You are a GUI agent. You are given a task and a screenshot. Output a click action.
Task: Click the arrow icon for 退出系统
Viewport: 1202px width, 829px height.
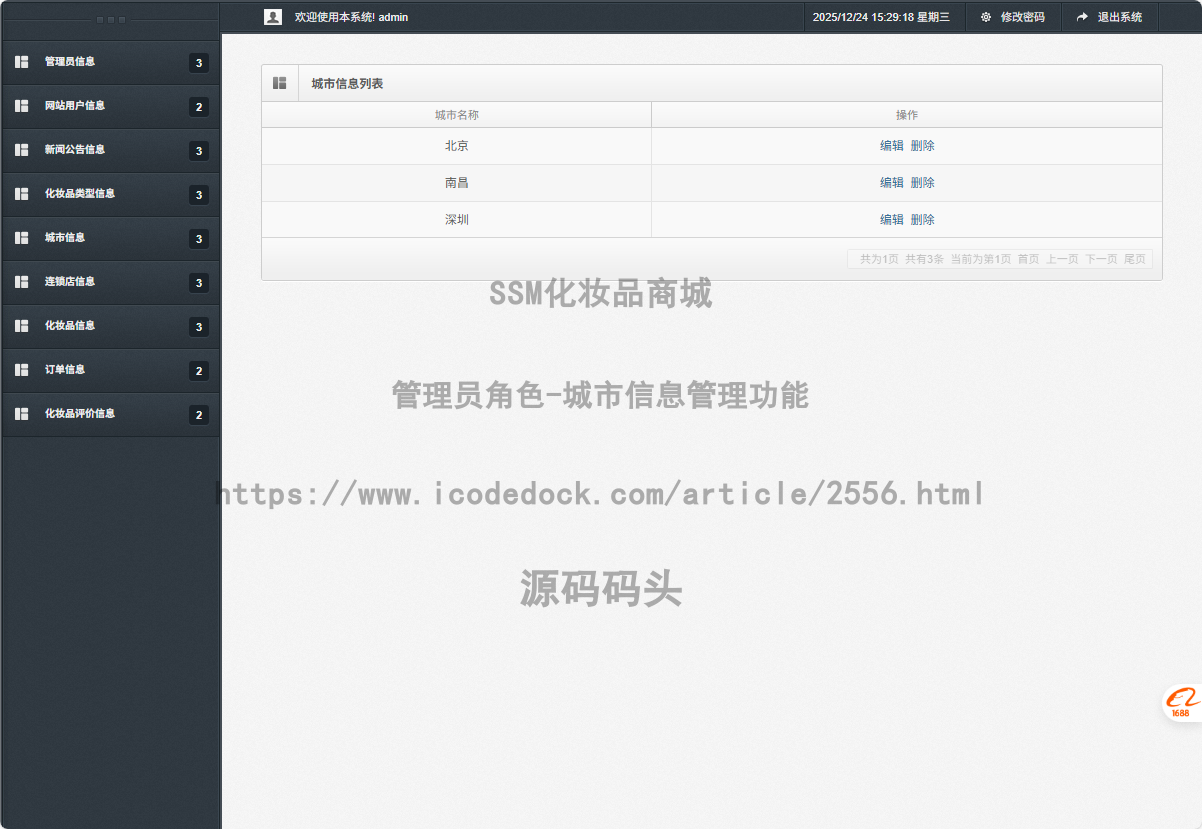click(1082, 17)
